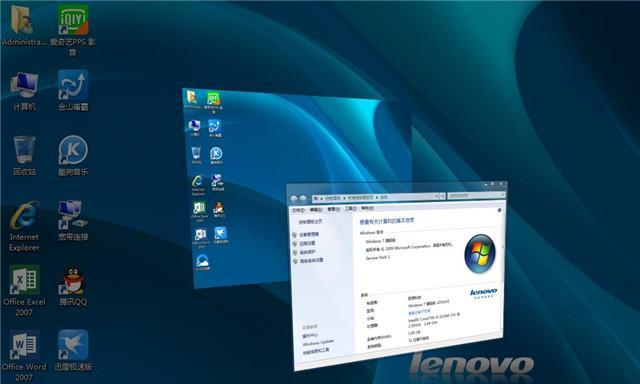Open 系统保护 from the System sidebar
Viewport: 640px width, 384px height.
(307, 252)
